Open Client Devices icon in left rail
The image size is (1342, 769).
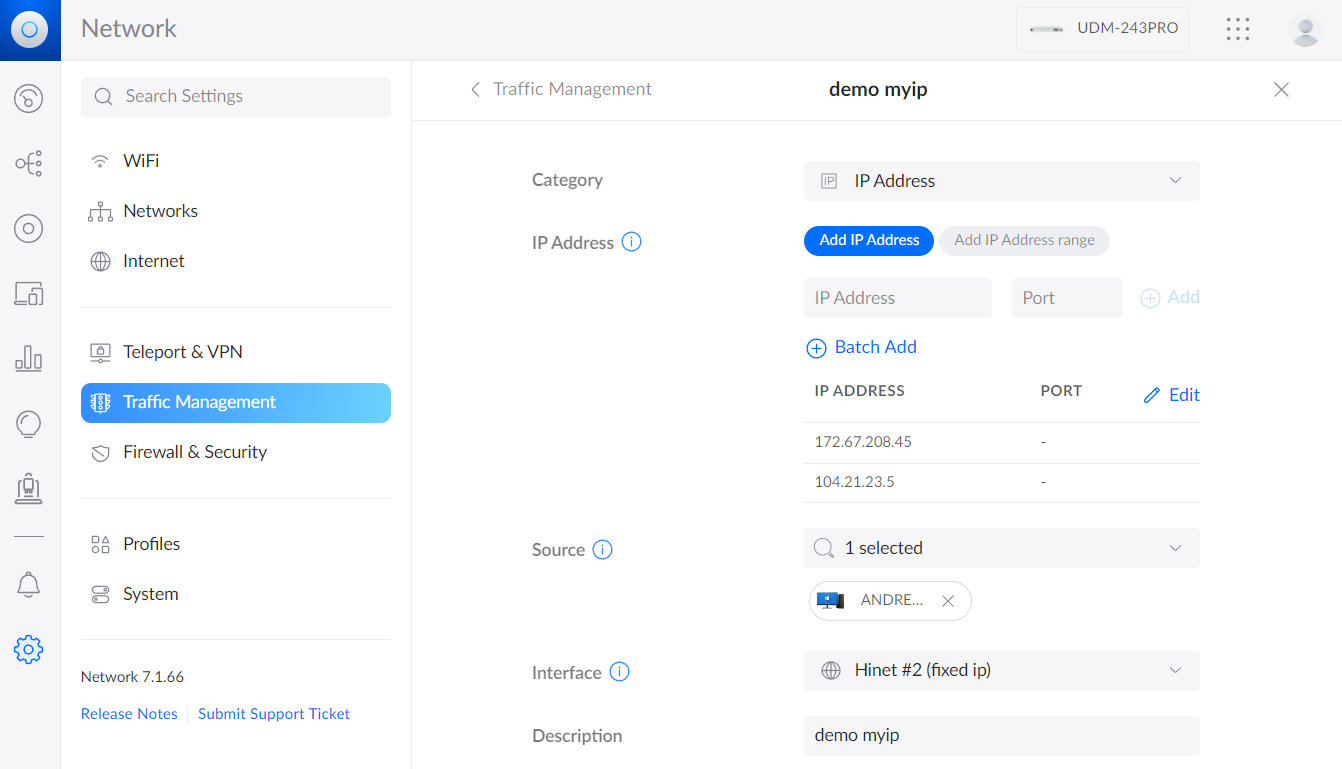coord(28,294)
